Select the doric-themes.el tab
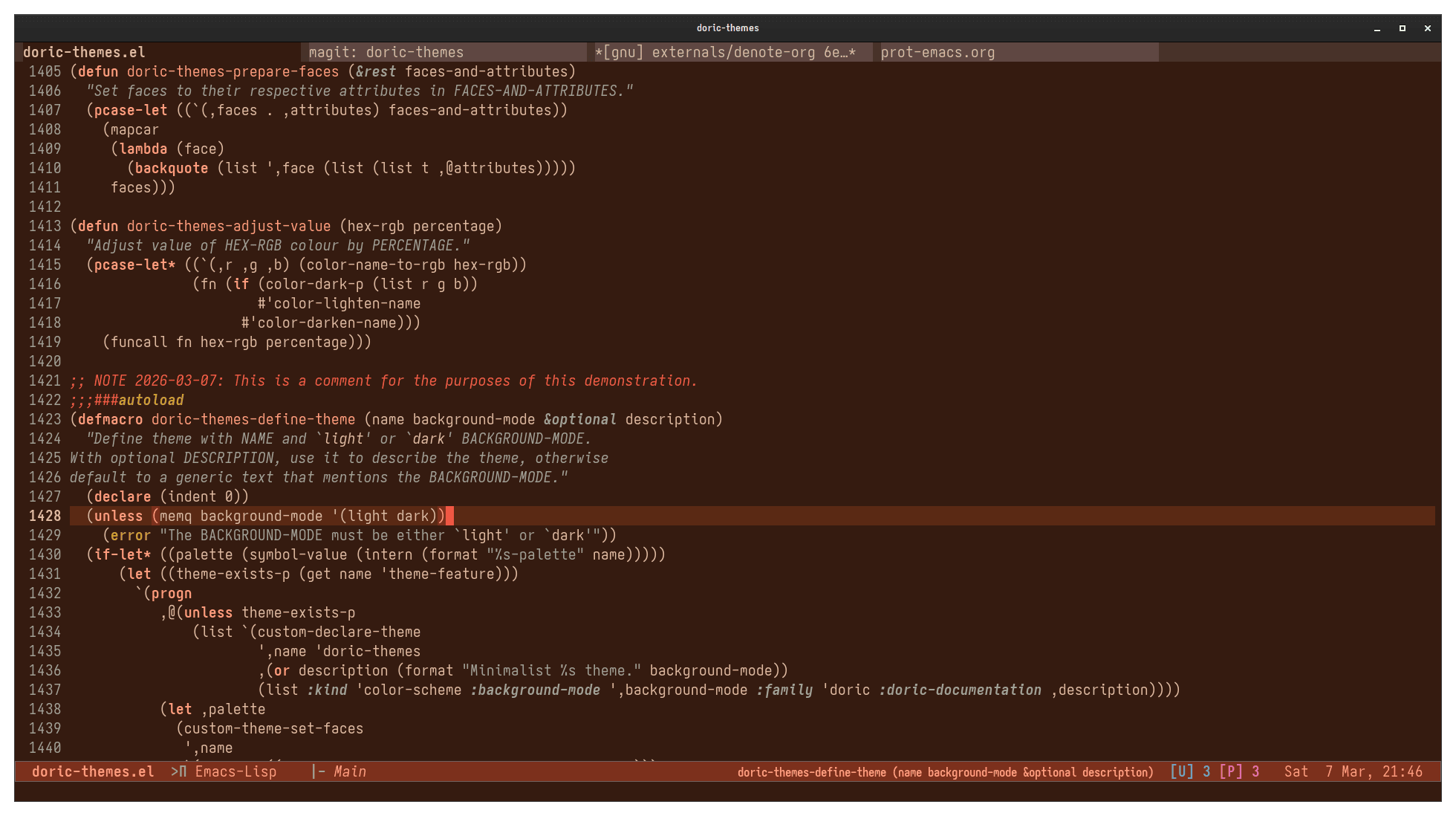 (84, 52)
